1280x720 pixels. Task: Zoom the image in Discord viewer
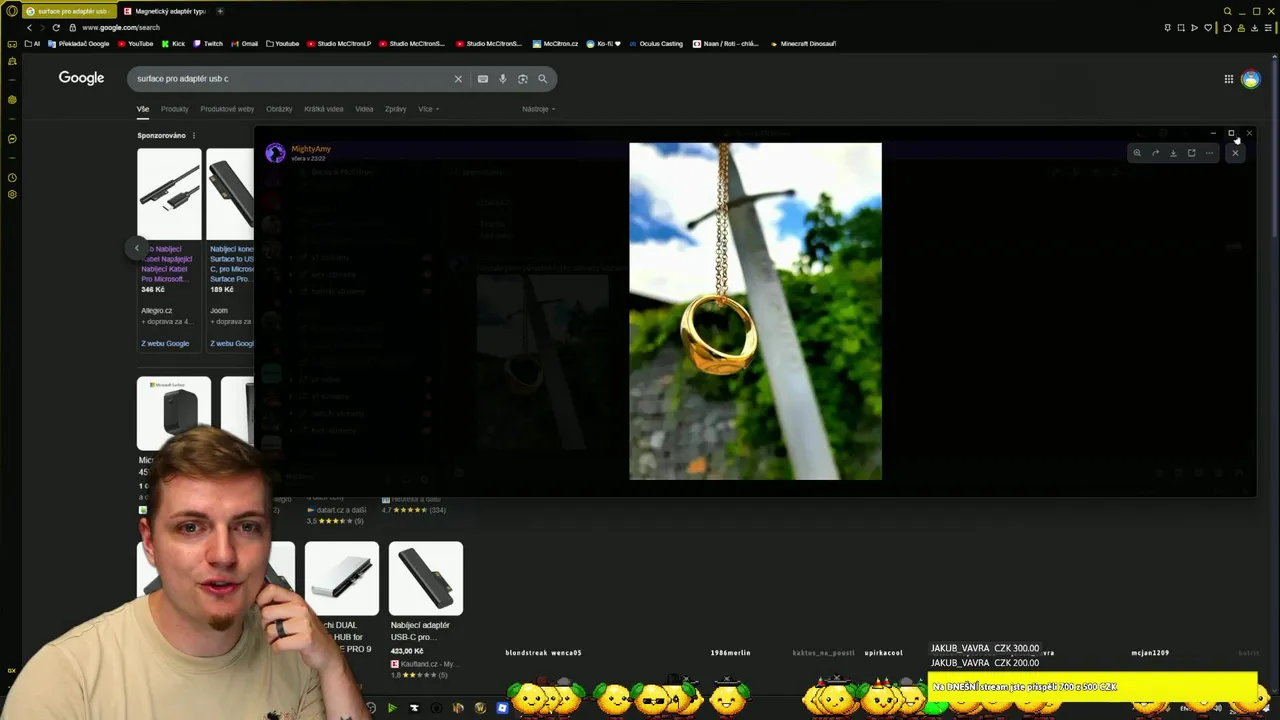[x=1137, y=153]
